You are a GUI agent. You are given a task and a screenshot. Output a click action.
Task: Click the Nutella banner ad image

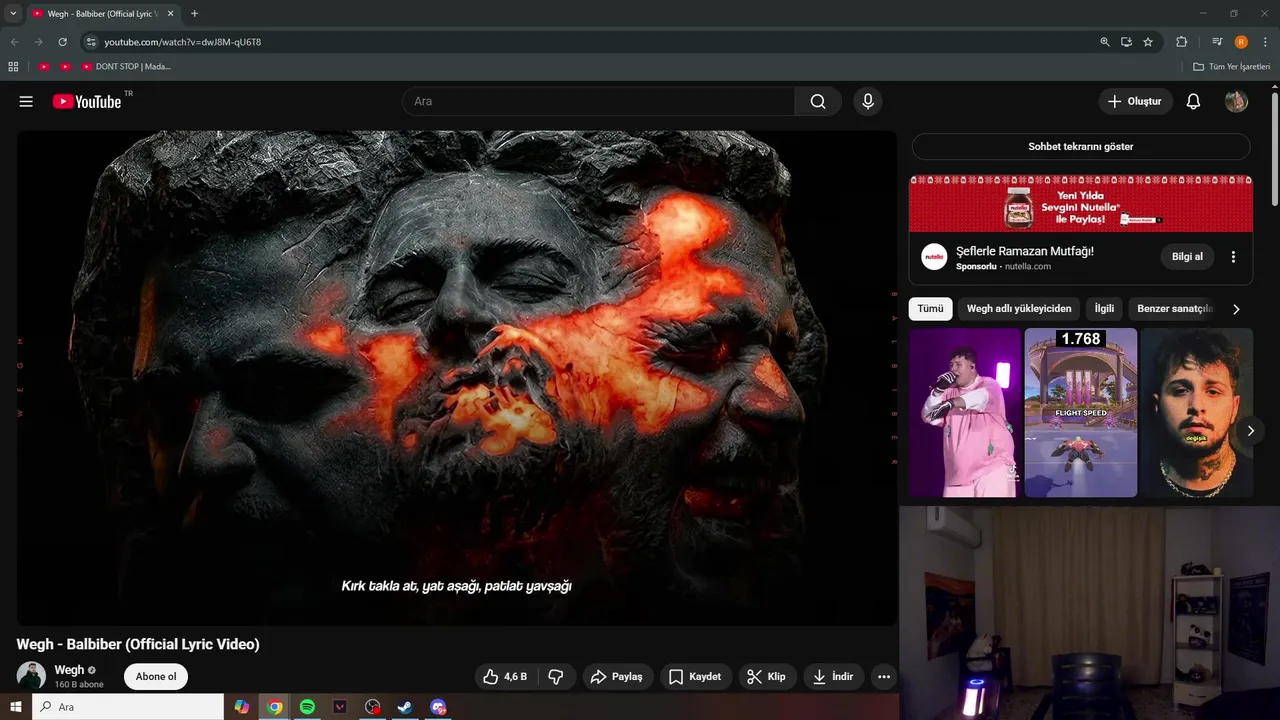coord(1081,204)
